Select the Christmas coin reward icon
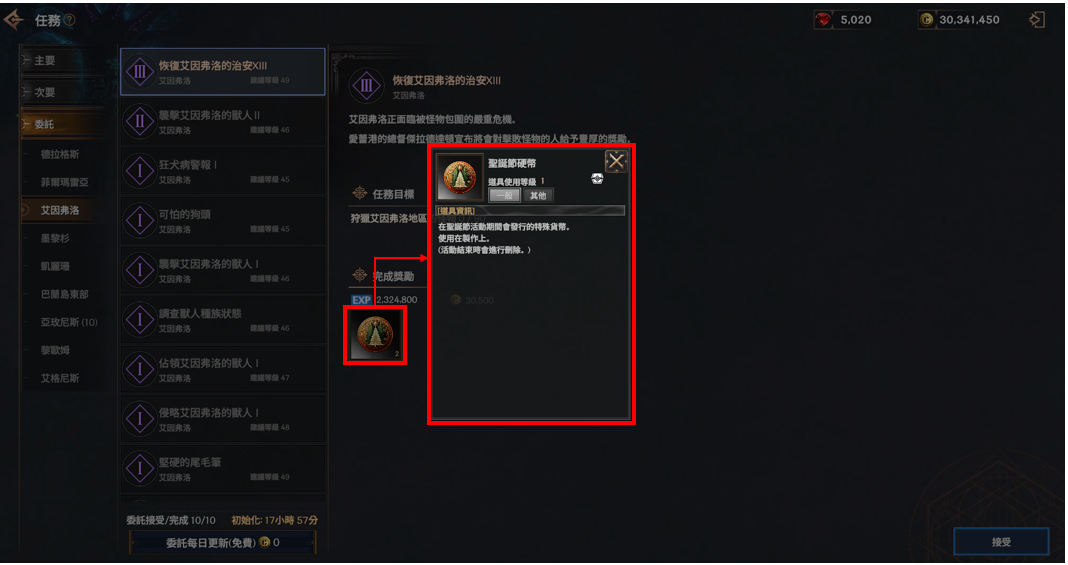This screenshot has height=565, width=1068. pyautogui.click(x=375, y=334)
